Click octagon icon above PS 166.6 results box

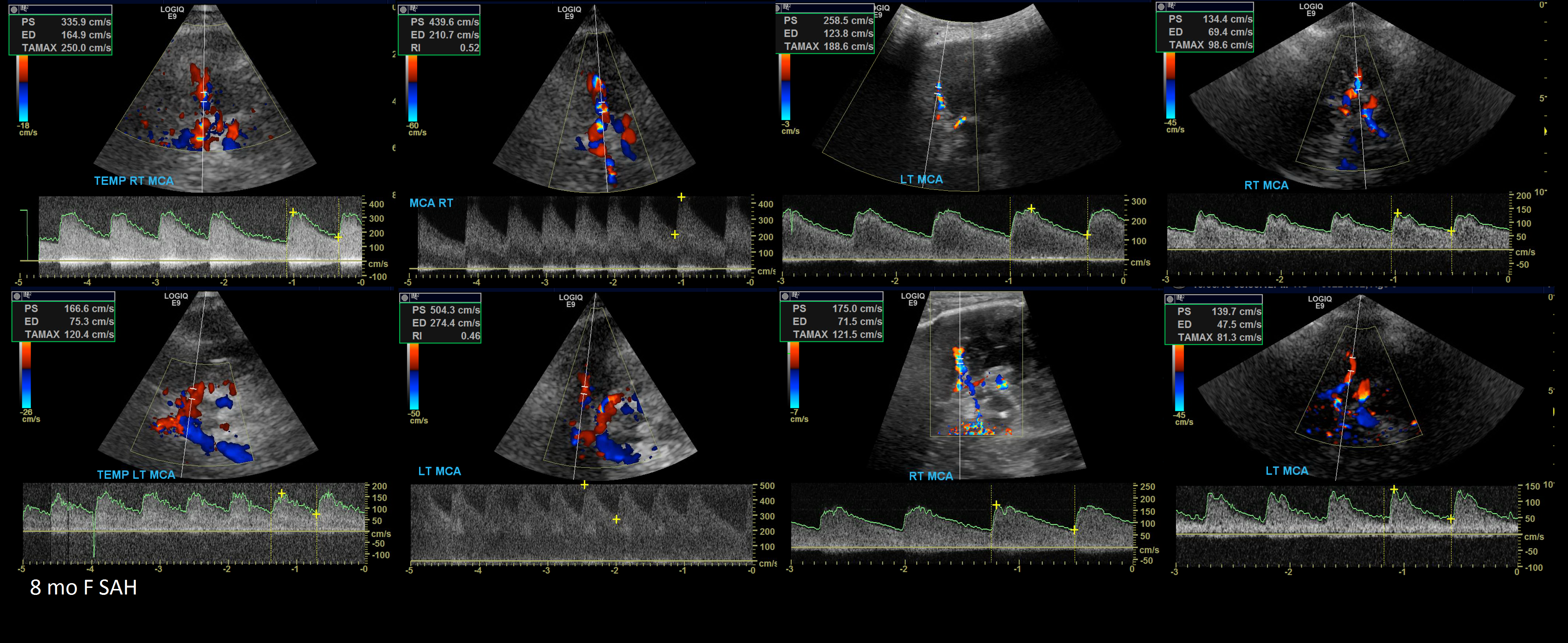(18, 296)
